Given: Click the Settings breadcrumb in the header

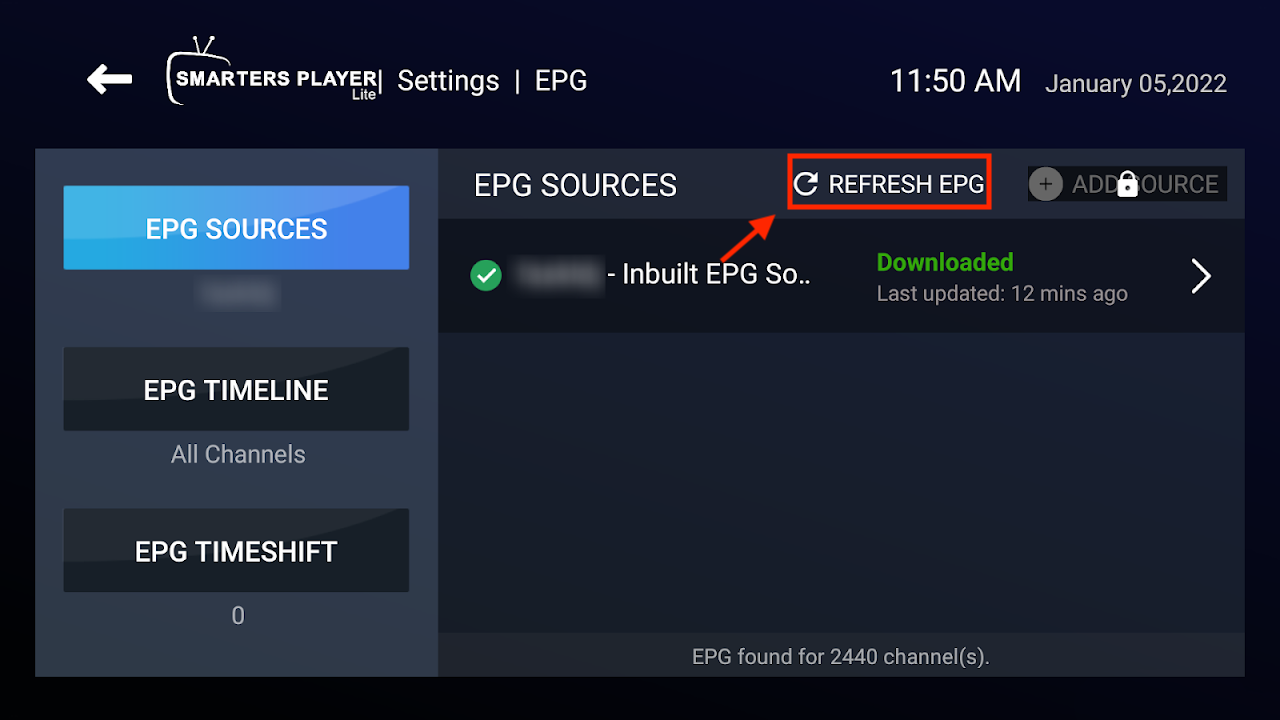Looking at the screenshot, I should pyautogui.click(x=448, y=81).
